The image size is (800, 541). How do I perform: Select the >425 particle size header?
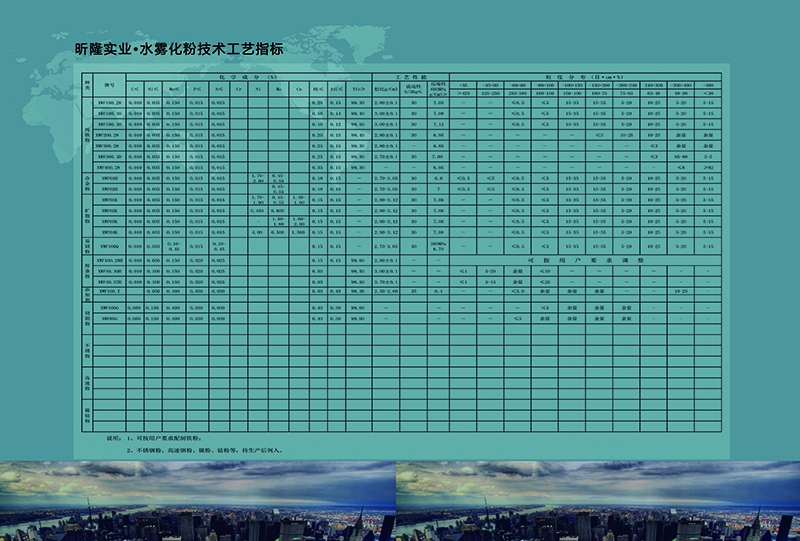click(x=463, y=93)
